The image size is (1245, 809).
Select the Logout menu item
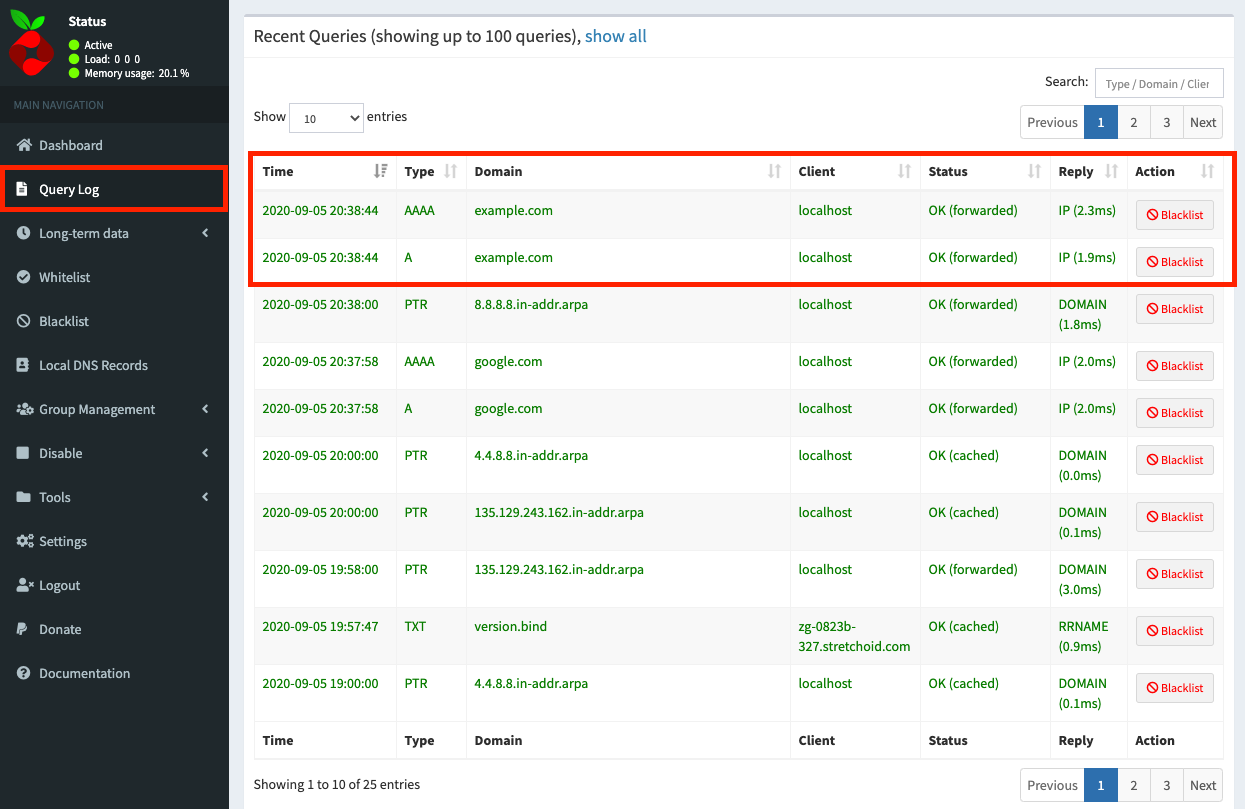click(x=59, y=585)
